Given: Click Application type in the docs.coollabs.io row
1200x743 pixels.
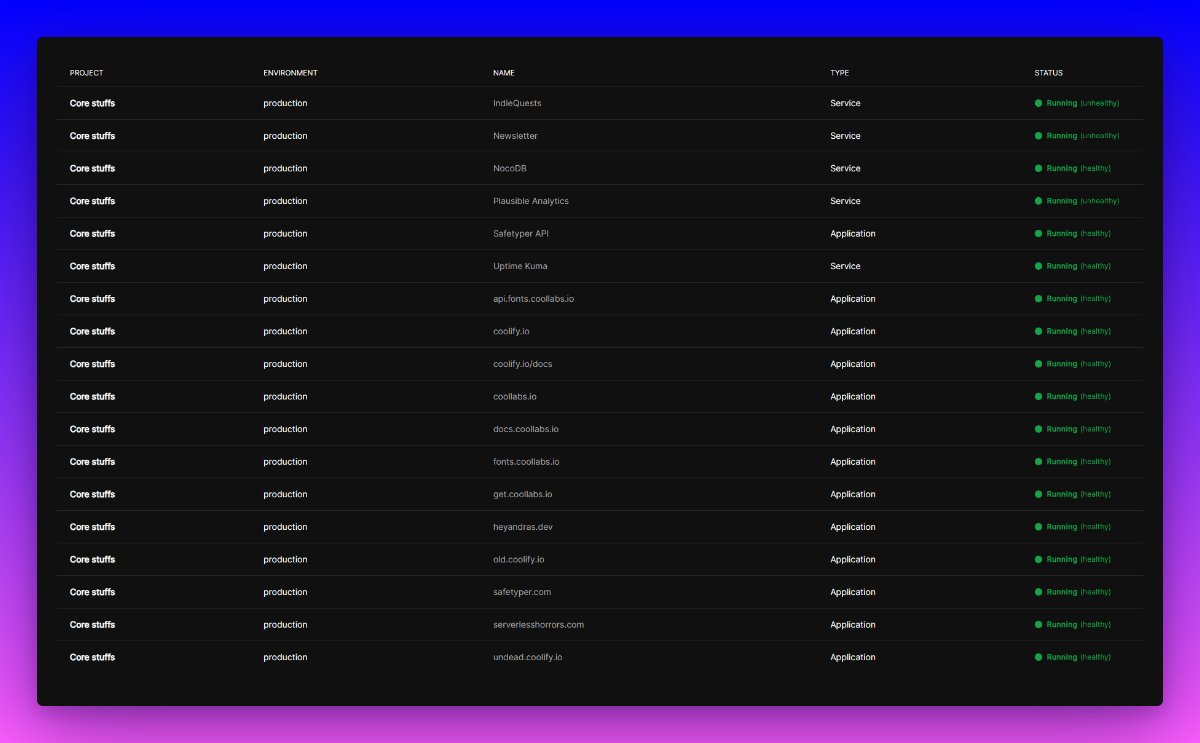Looking at the screenshot, I should pyautogui.click(x=853, y=429).
